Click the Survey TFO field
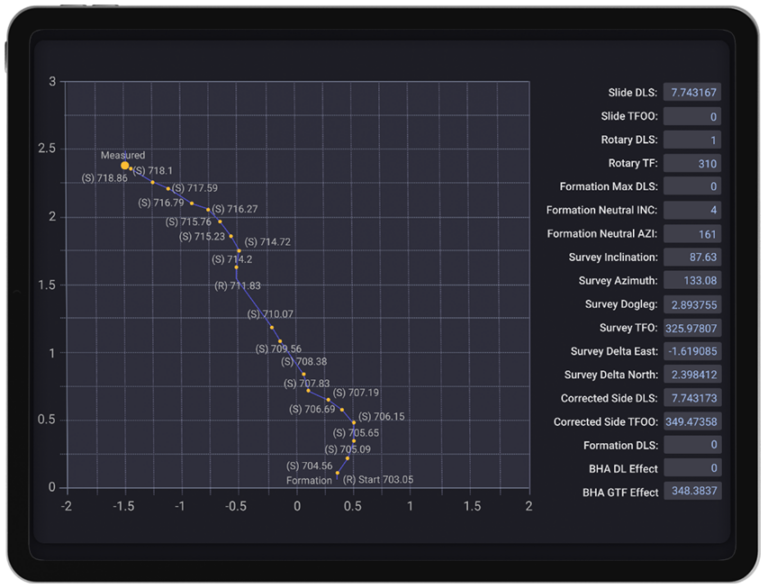 [x=692, y=328]
